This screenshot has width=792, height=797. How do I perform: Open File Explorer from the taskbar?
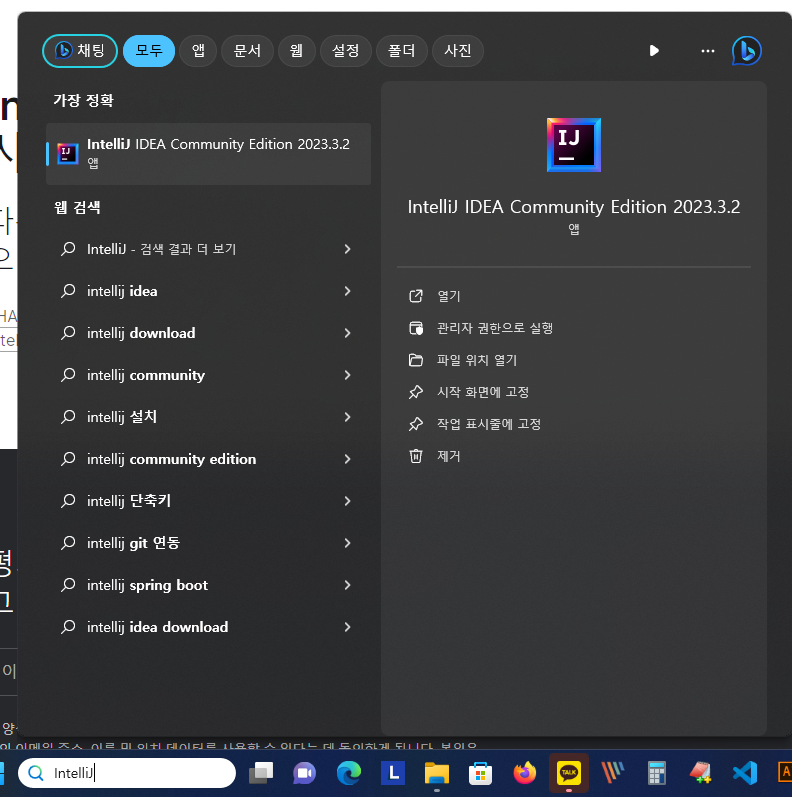click(437, 774)
